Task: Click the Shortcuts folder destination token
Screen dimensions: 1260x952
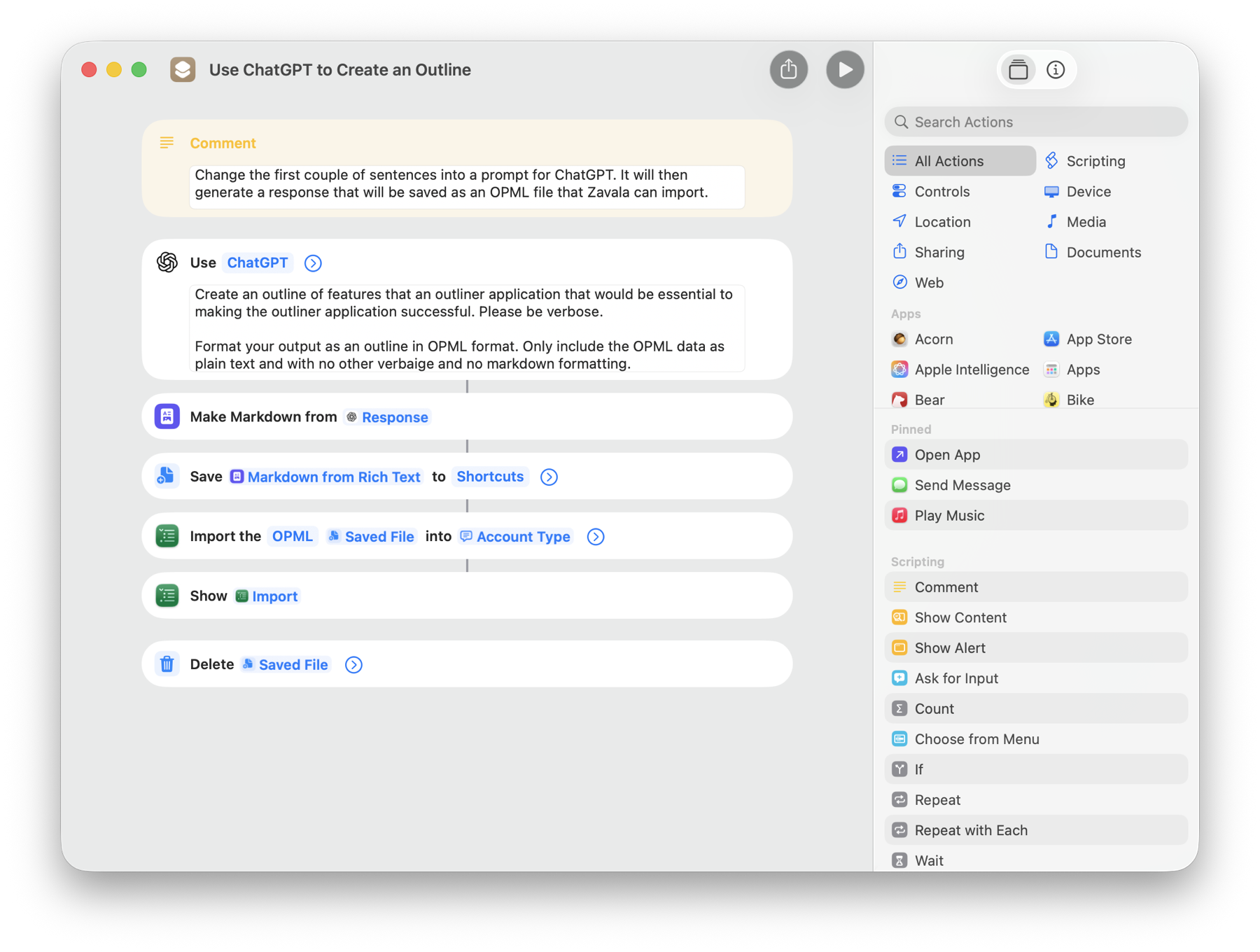Action: (490, 477)
